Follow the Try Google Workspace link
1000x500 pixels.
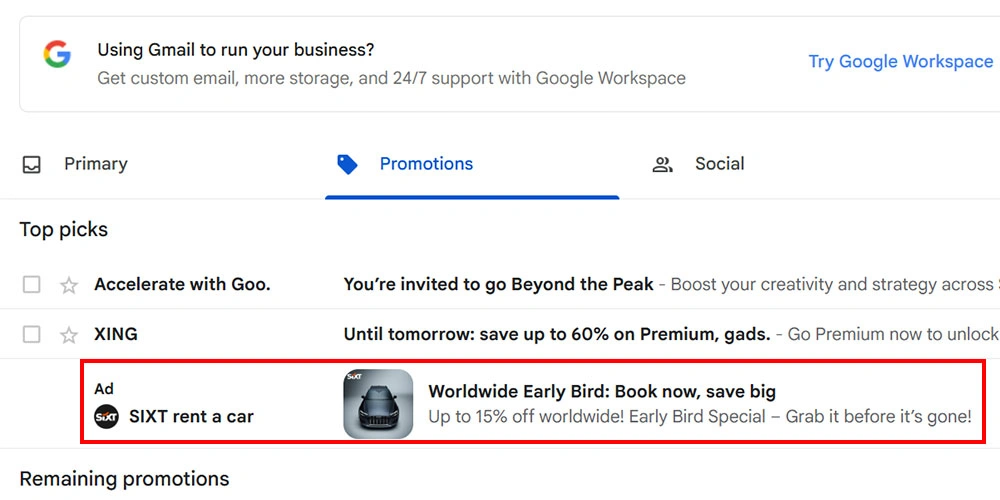click(x=900, y=62)
